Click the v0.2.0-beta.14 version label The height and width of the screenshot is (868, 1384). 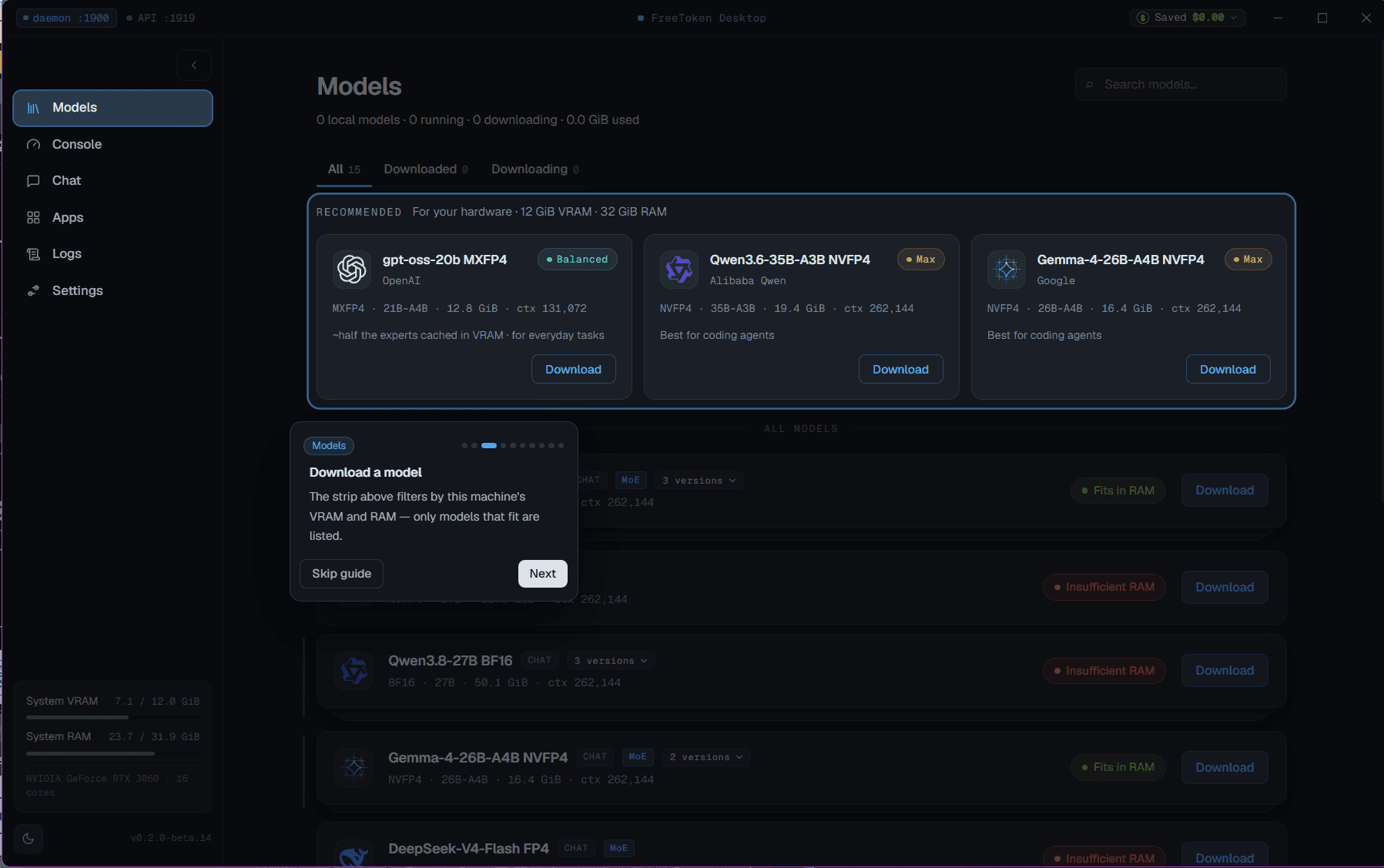171,838
